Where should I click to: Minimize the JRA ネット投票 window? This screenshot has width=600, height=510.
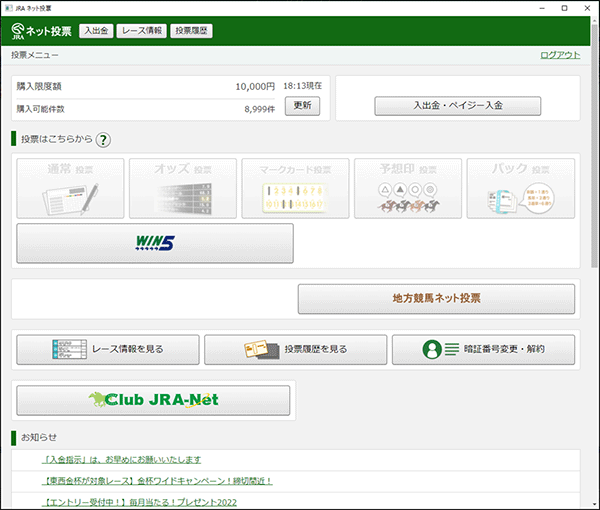click(x=542, y=8)
